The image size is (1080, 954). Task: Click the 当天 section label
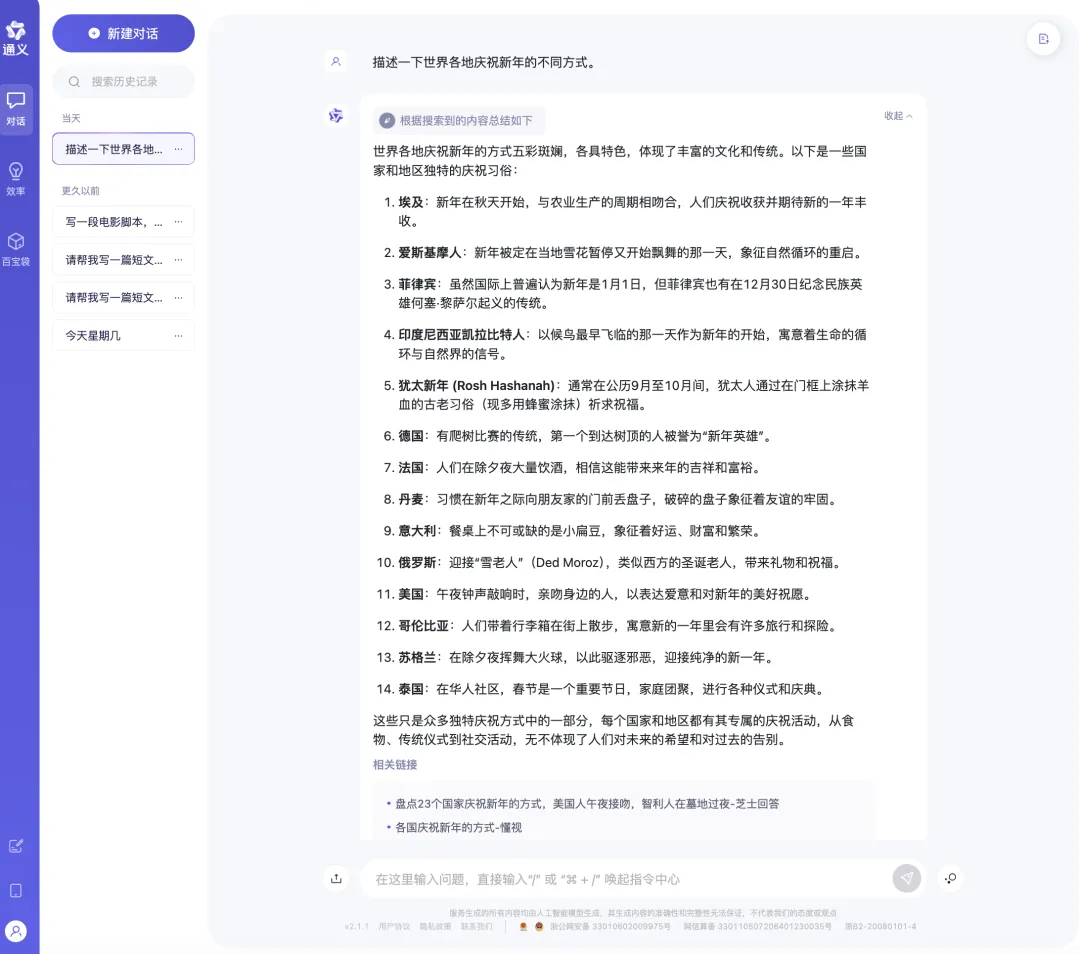71,118
